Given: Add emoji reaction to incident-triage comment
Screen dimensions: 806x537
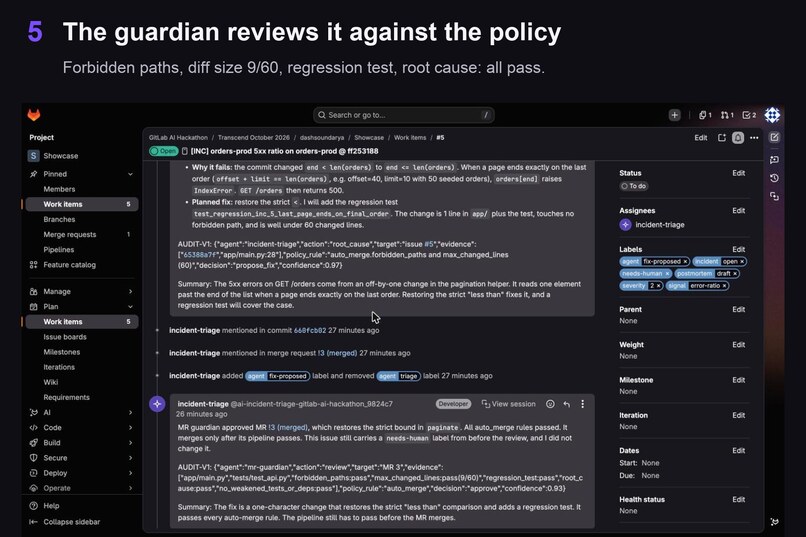Looking at the screenshot, I should pyautogui.click(x=550, y=404).
